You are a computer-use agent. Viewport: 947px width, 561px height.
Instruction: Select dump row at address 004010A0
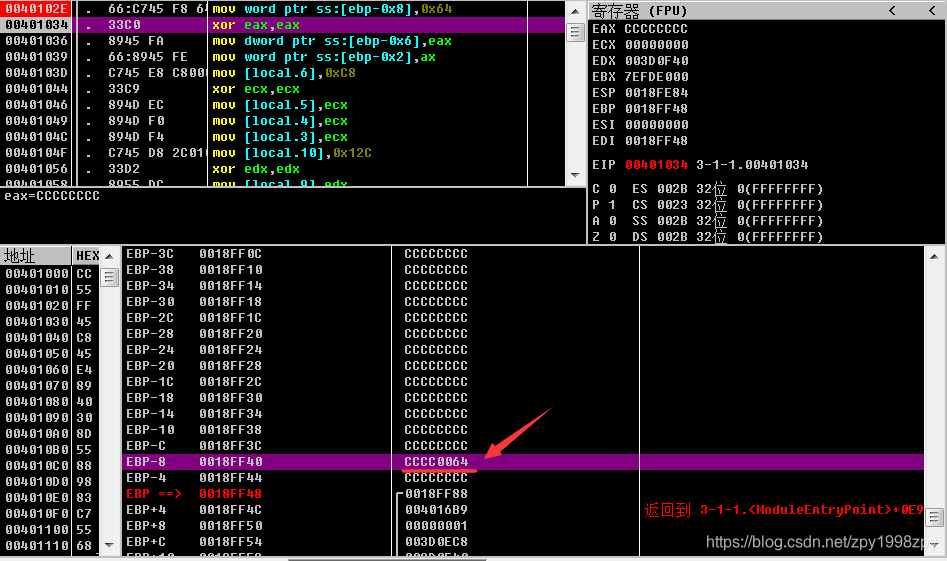(x=50, y=434)
